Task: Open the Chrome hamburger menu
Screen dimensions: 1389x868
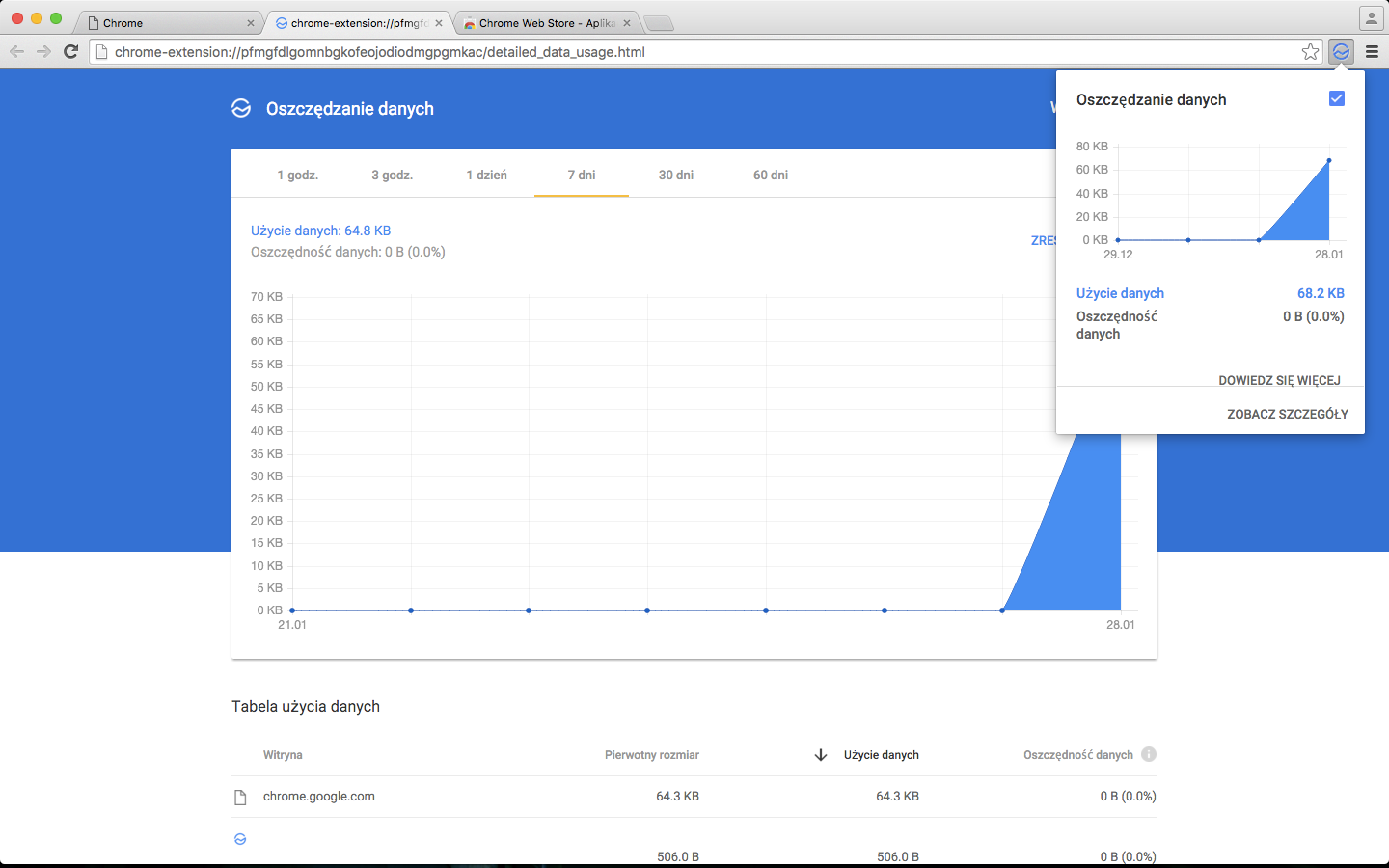Action: [1372, 52]
